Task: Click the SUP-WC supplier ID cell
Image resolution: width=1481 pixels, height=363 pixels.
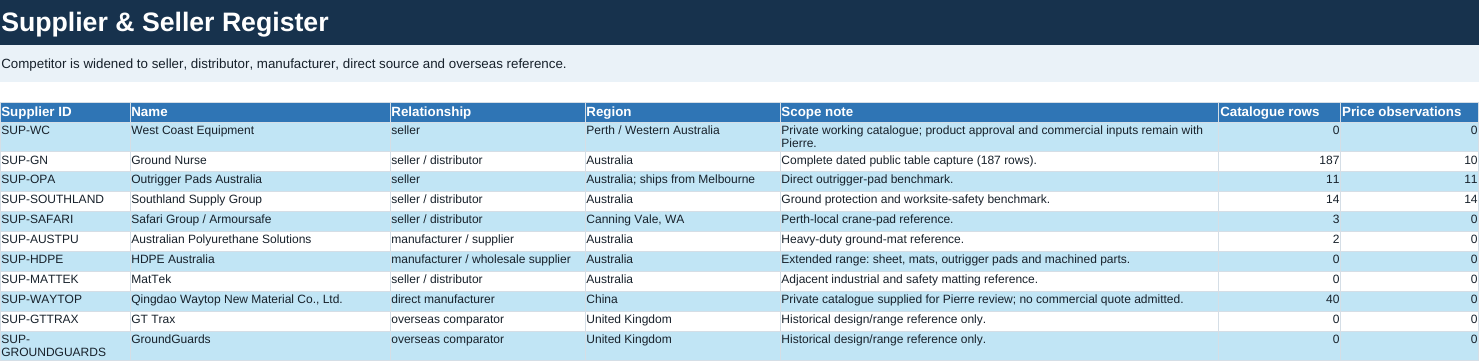Action: coord(65,137)
